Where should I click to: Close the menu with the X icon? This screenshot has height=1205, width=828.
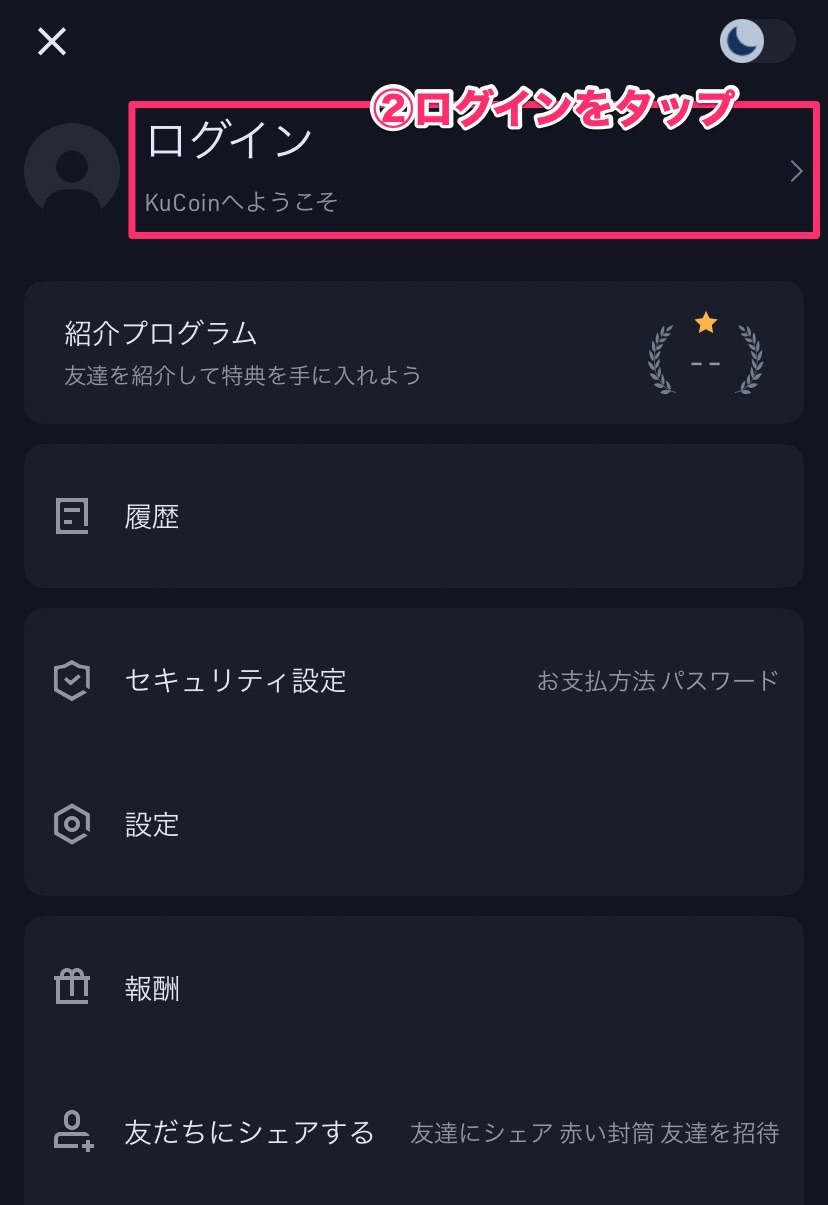click(x=52, y=42)
